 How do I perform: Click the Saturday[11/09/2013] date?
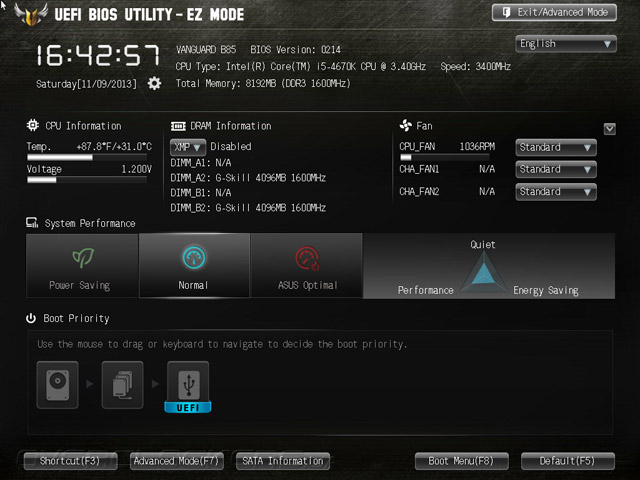(x=86, y=84)
